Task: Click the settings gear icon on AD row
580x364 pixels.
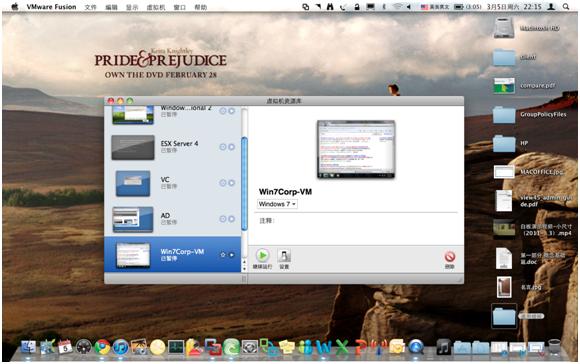Action: 223,219
